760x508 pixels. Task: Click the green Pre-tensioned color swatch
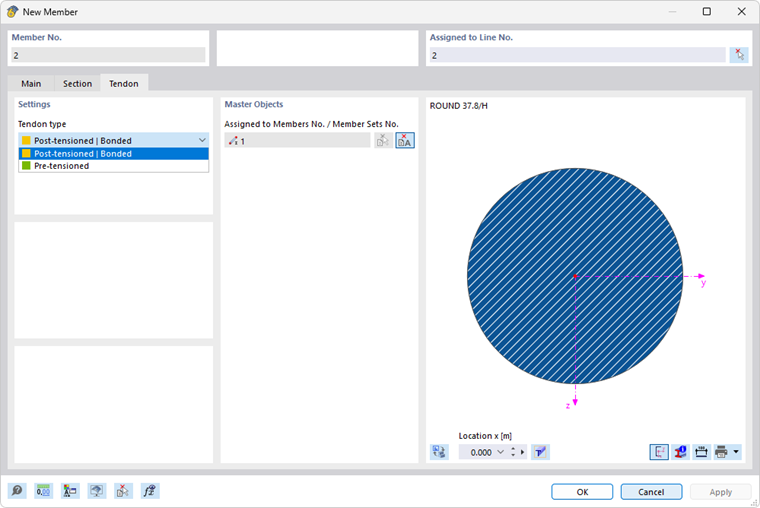coord(26,165)
